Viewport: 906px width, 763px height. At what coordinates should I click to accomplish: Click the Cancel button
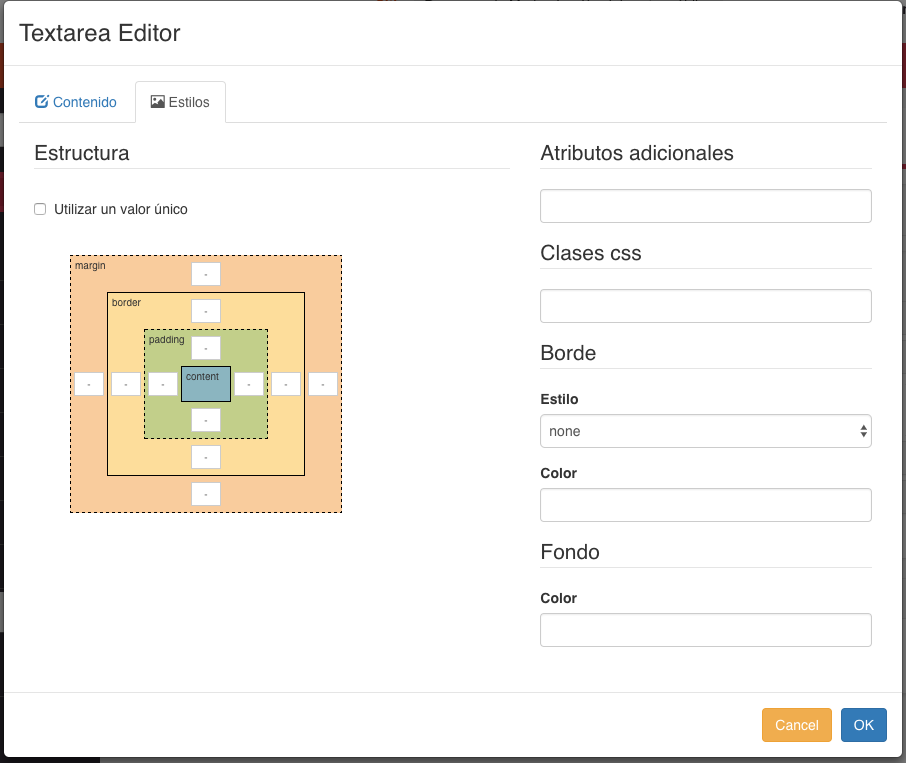point(796,725)
